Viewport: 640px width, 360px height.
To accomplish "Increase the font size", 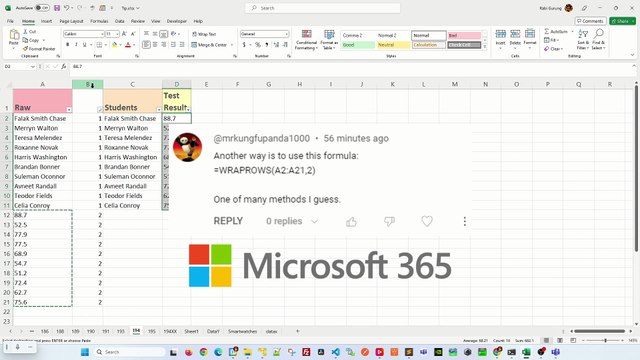I will [x=124, y=34].
